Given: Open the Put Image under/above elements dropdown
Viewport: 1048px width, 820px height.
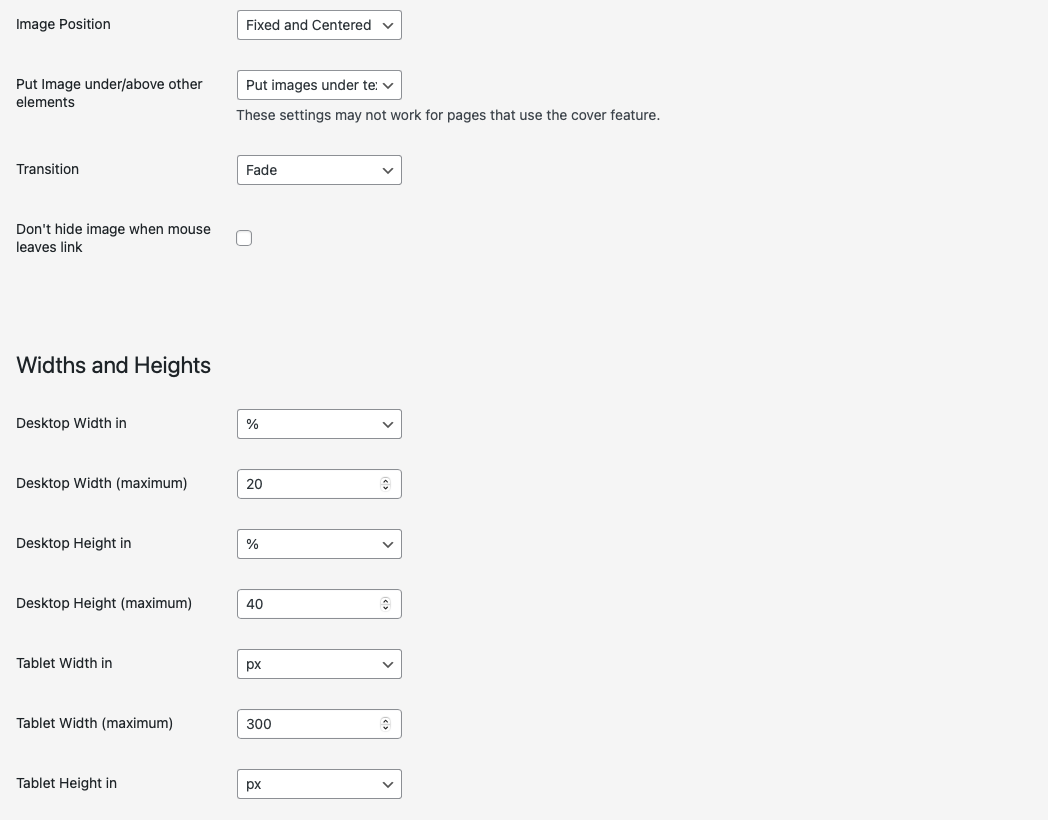Looking at the screenshot, I should point(318,85).
